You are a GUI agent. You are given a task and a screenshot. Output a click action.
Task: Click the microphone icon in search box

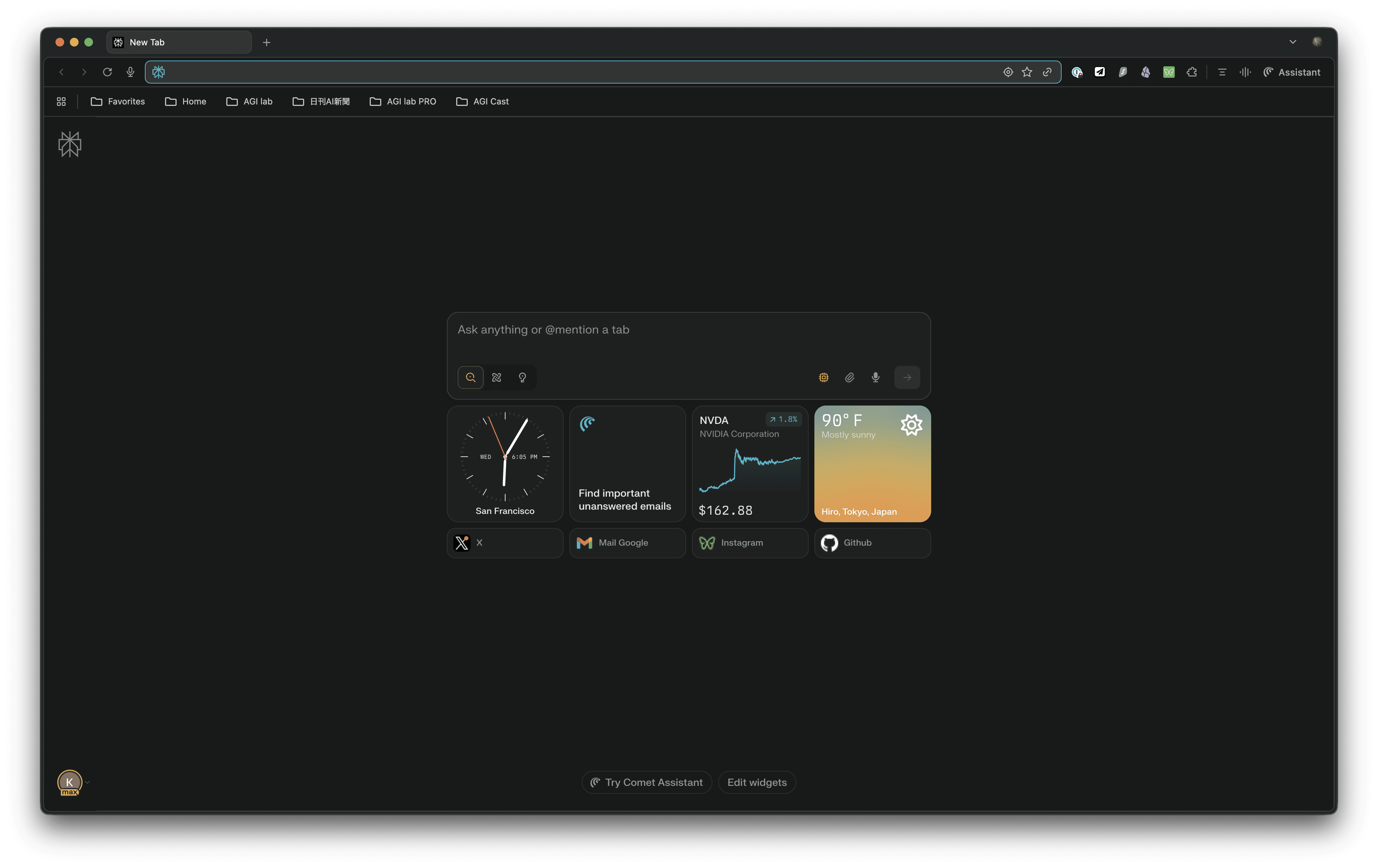[875, 377]
